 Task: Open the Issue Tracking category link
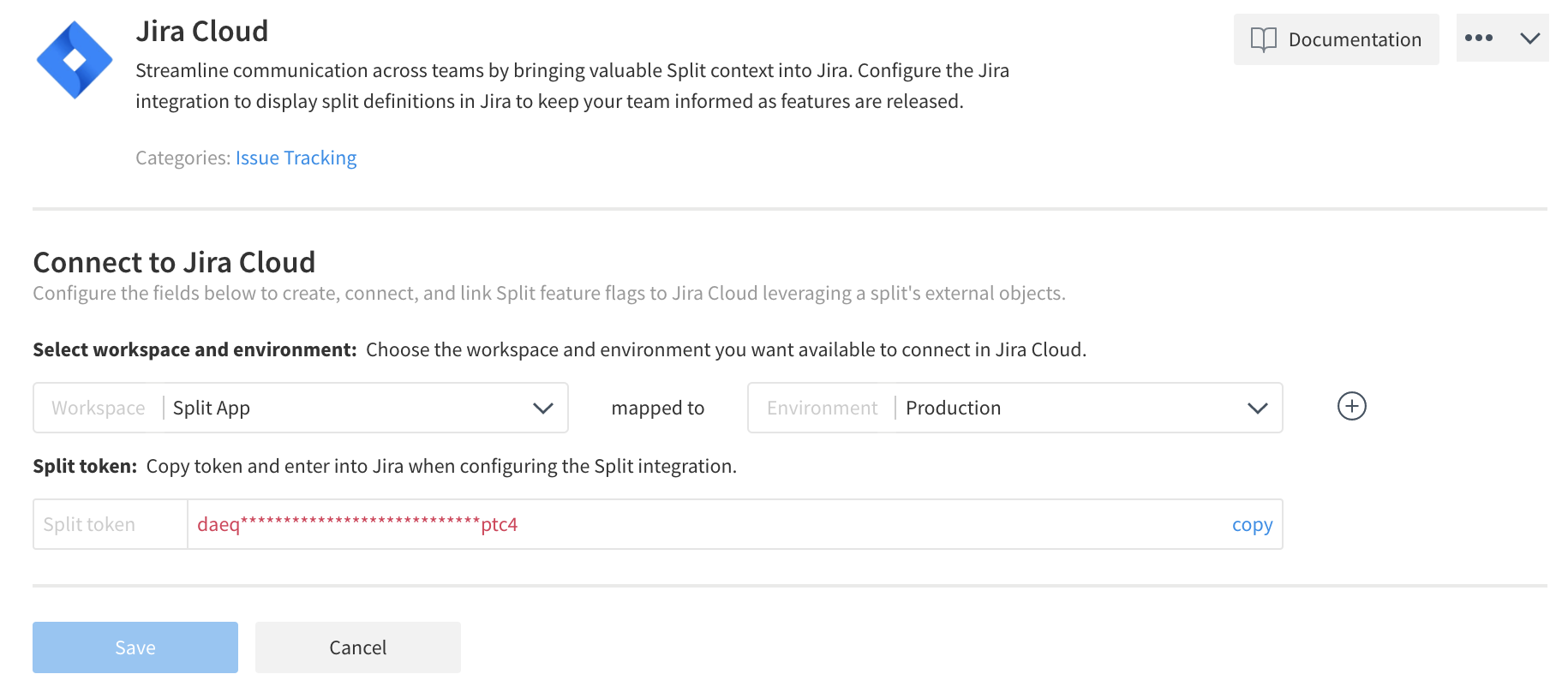pos(296,158)
